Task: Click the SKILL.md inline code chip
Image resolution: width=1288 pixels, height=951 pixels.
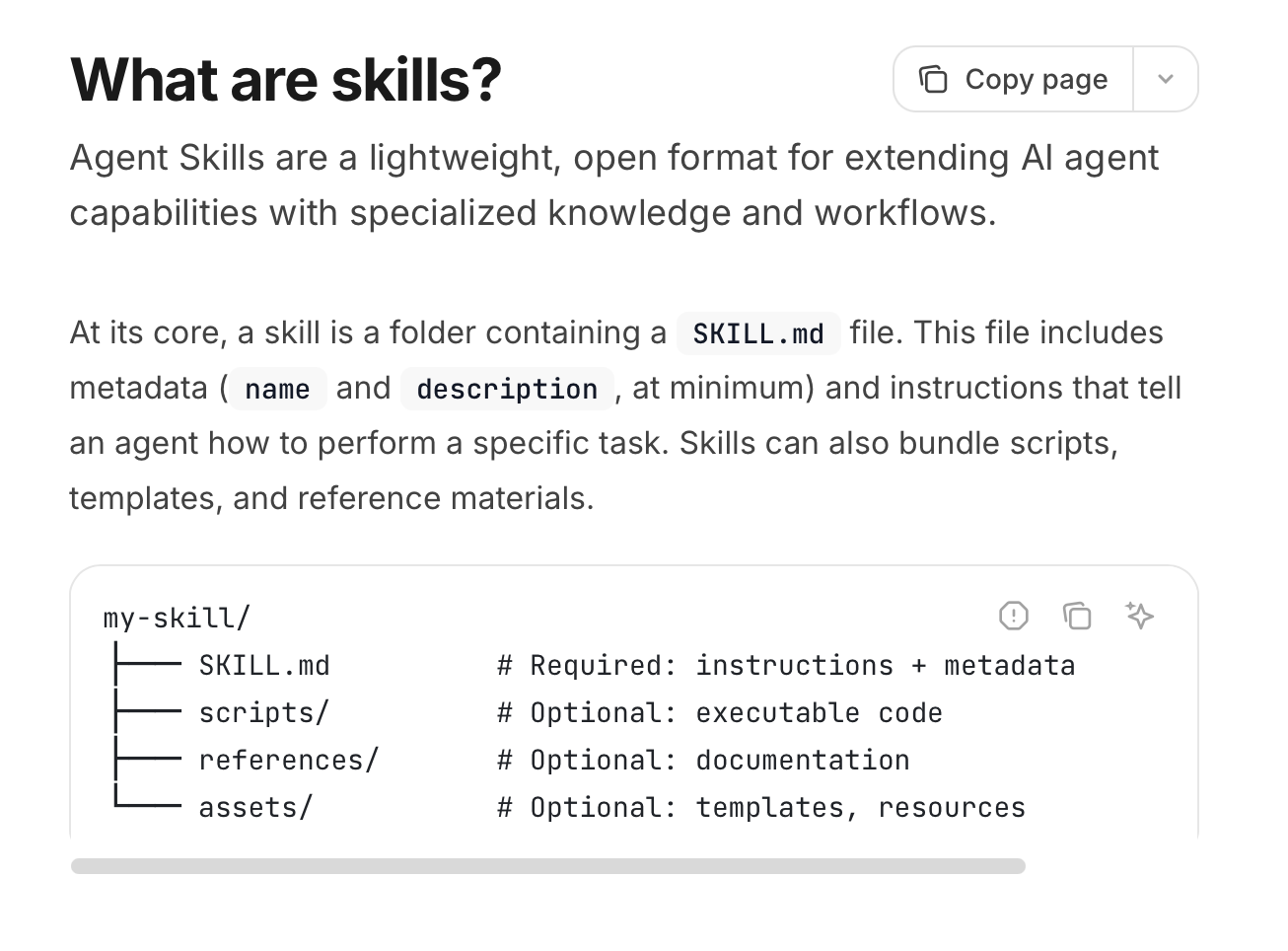Action: (x=757, y=333)
